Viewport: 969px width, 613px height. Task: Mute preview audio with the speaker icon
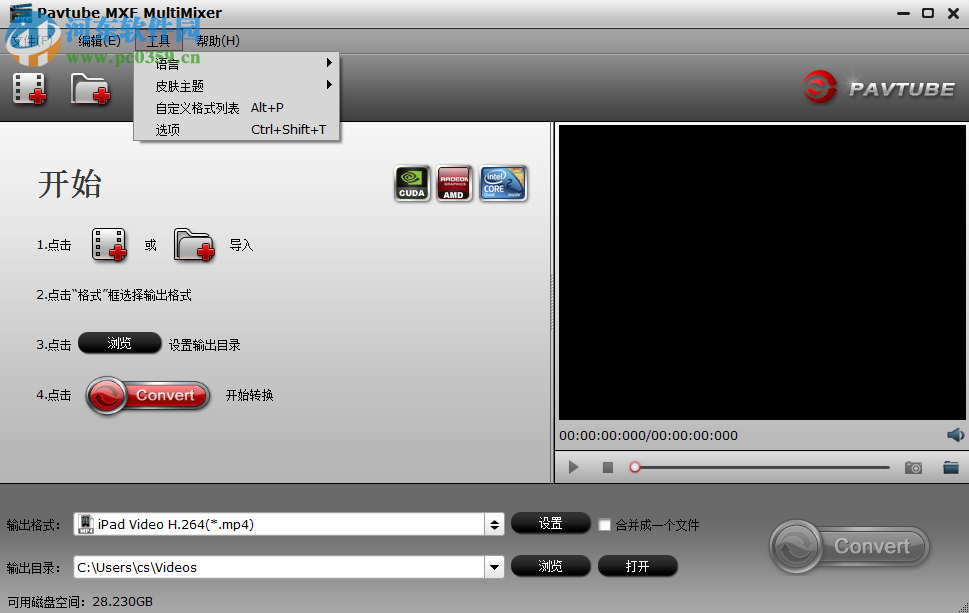955,434
